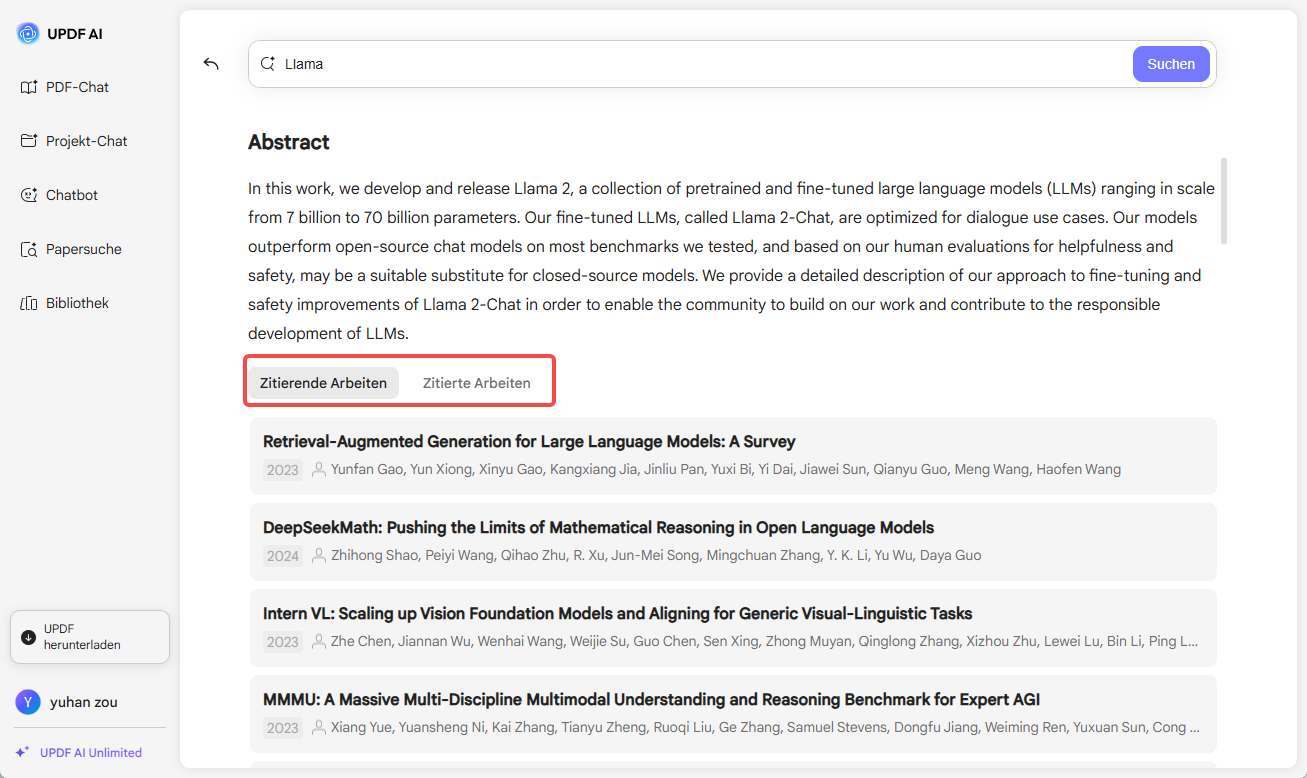Viewport: 1307px width, 778px height.
Task: Open the MMMU benchmark paper entry
Action: (733, 713)
